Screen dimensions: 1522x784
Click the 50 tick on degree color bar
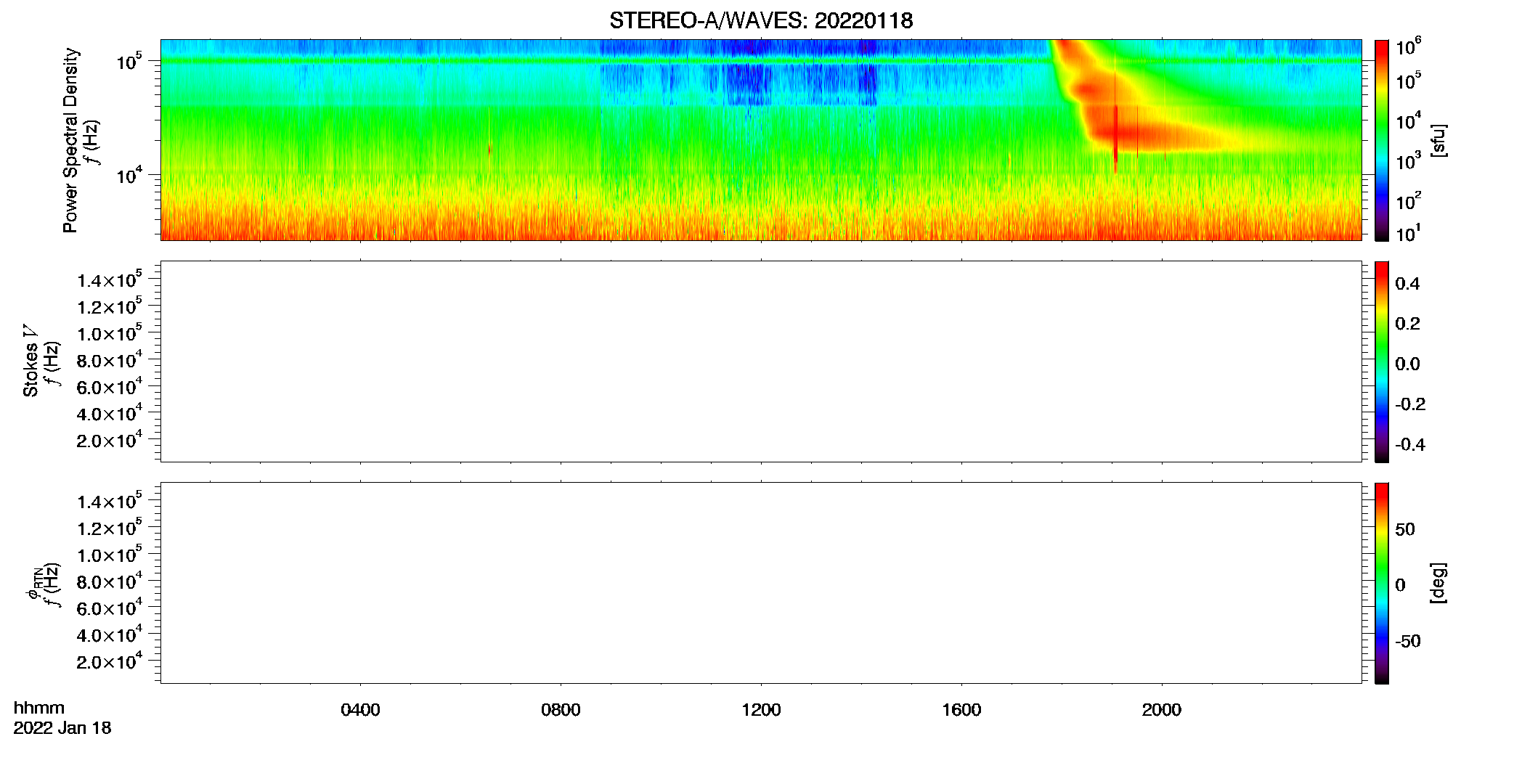[x=1405, y=529]
